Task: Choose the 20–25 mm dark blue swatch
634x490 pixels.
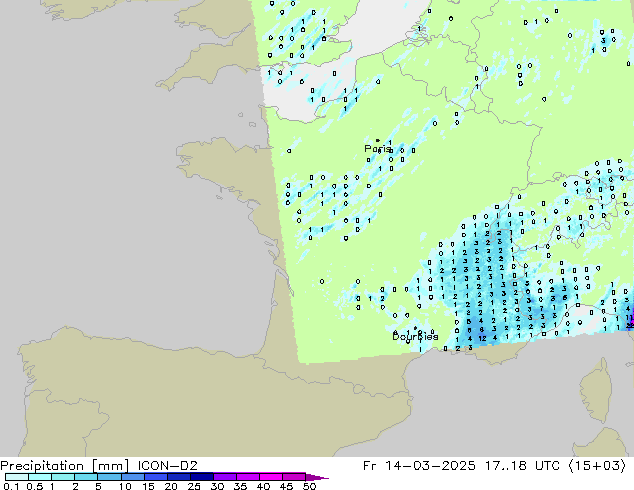Action: (x=178, y=477)
